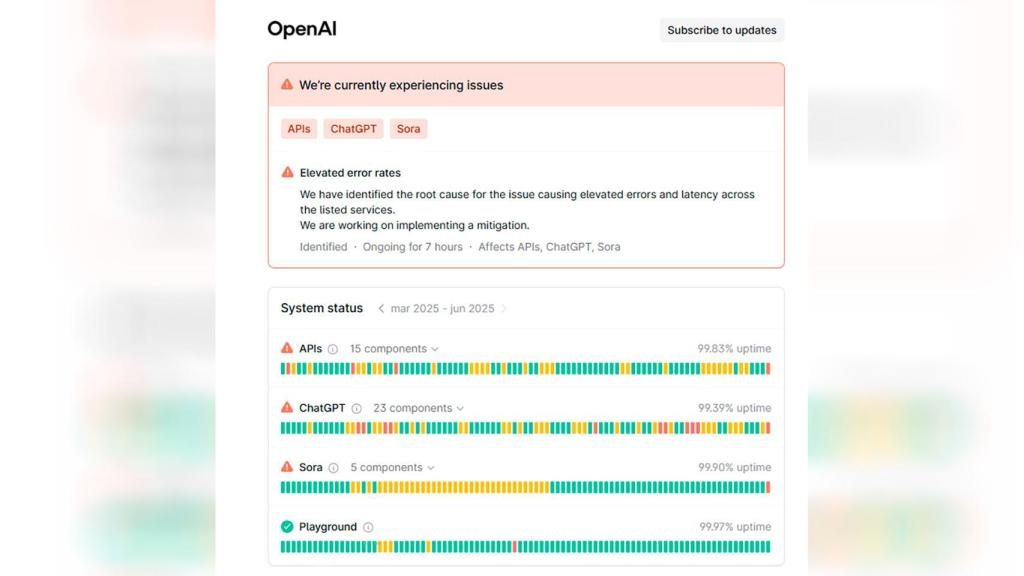Click the warning triangle in the issues banner
The width and height of the screenshot is (1024, 576).
tap(287, 85)
